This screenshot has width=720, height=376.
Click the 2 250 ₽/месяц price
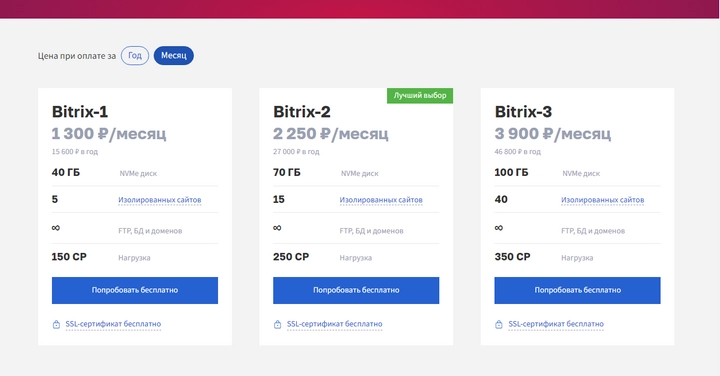331,134
